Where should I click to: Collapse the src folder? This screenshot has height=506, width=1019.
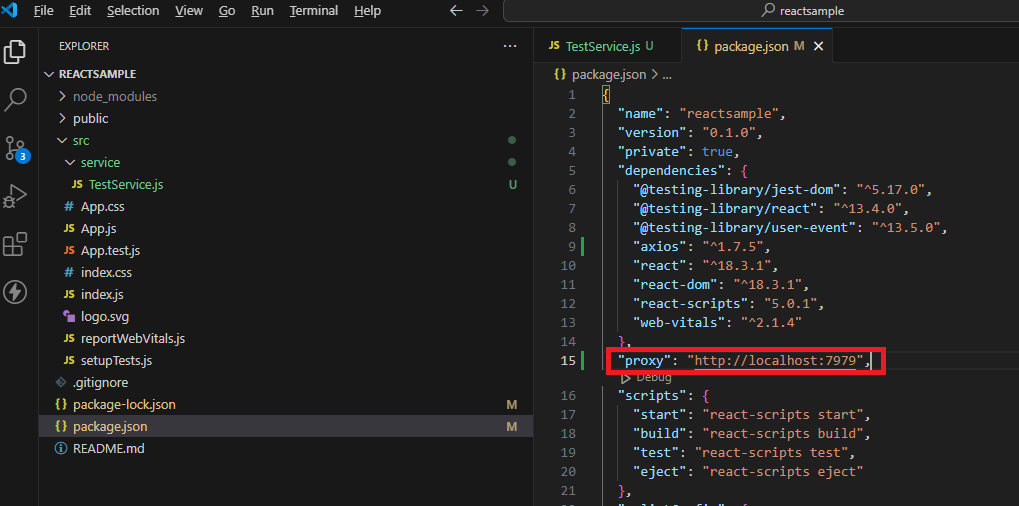(x=80, y=140)
